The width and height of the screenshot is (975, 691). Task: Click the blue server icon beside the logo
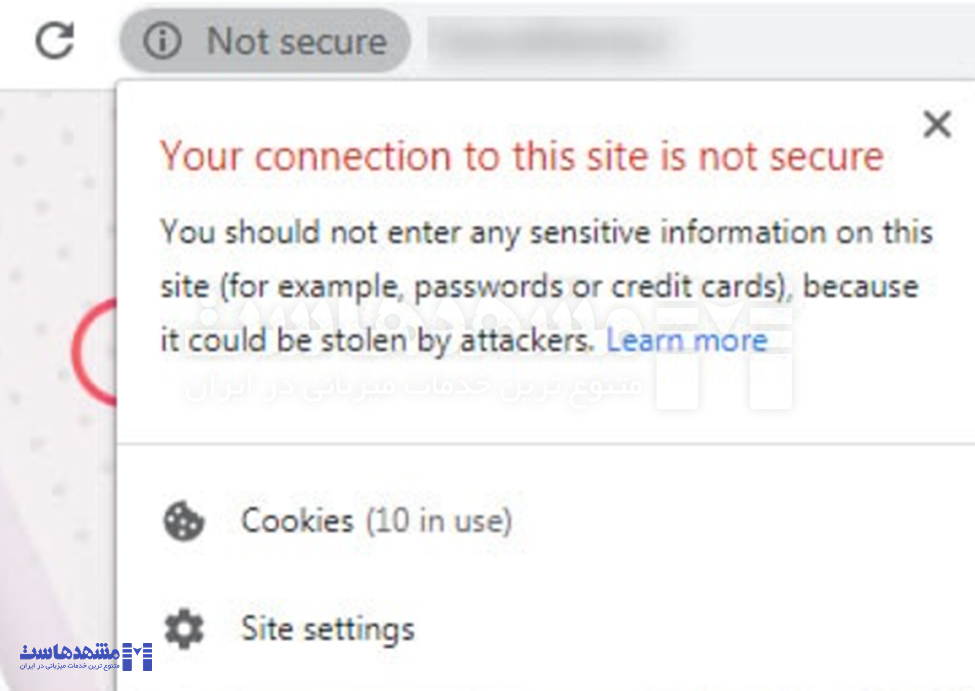click(x=137, y=656)
